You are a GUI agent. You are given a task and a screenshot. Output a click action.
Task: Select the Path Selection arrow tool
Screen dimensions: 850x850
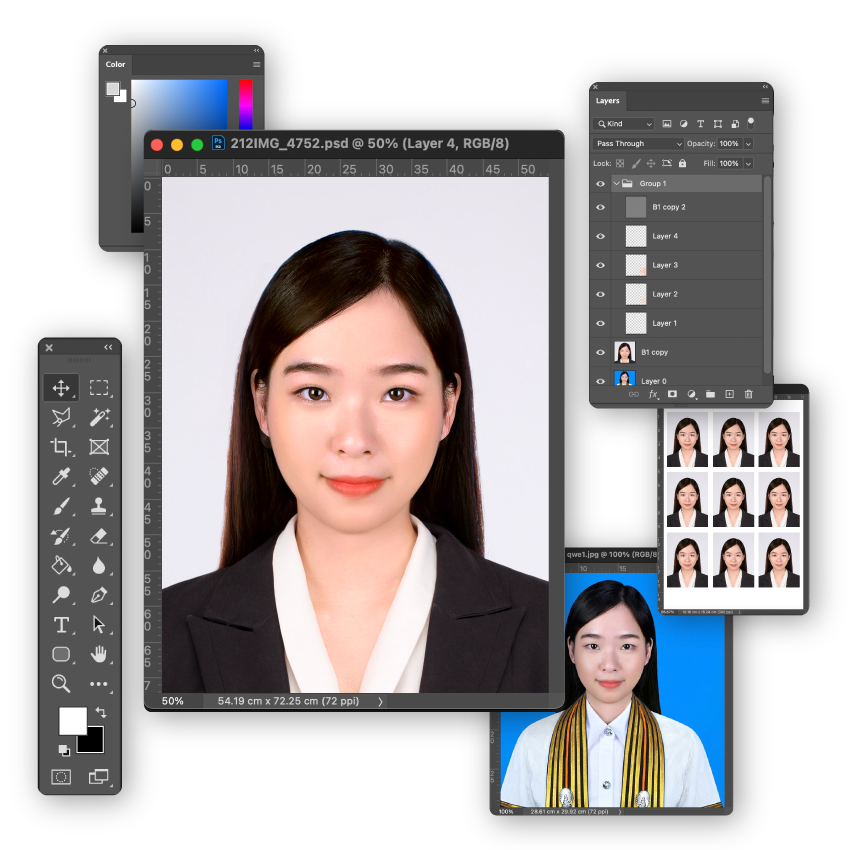tap(99, 624)
